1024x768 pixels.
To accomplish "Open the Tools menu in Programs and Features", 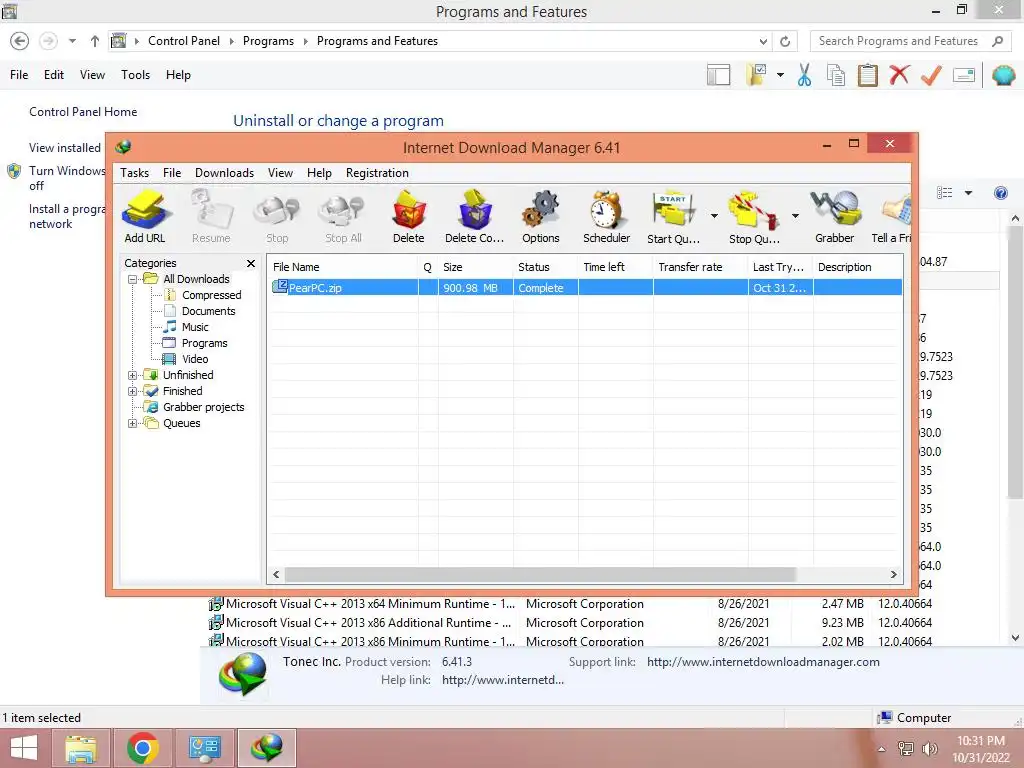I will coord(135,75).
